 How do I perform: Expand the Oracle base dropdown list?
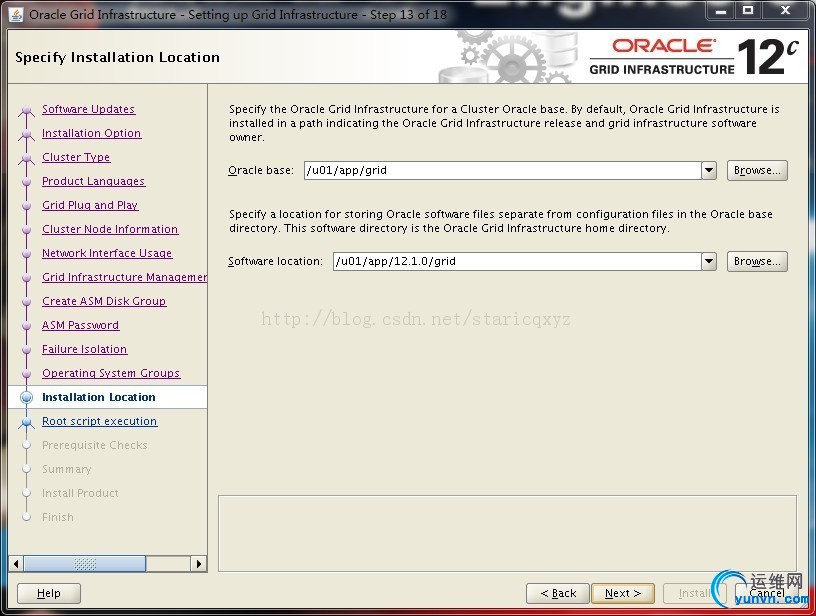click(709, 170)
